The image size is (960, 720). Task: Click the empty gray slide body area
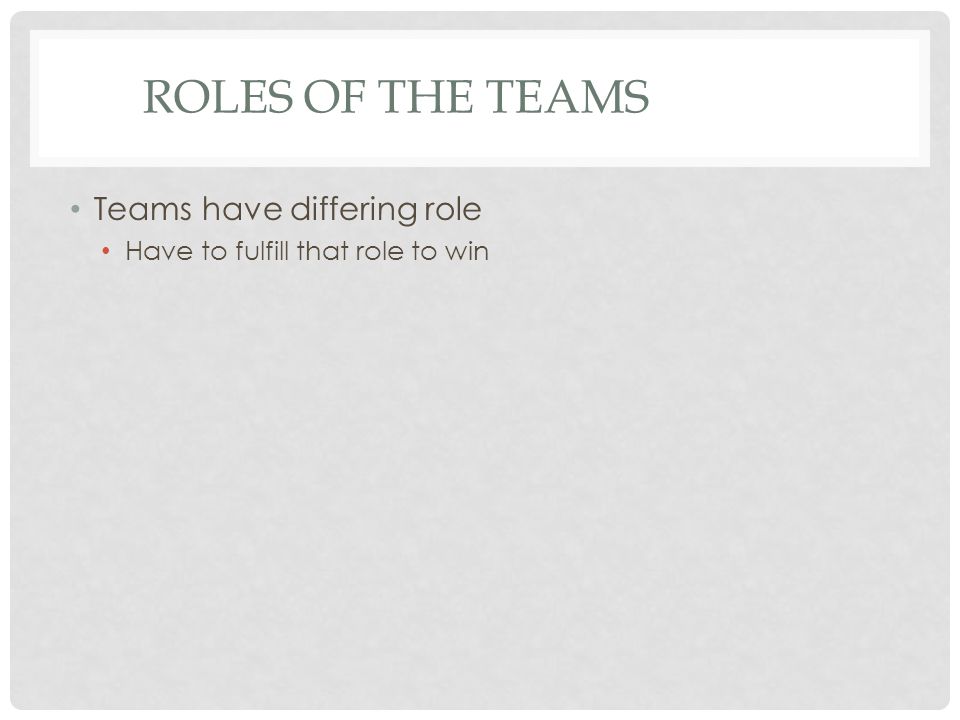pyautogui.click(x=480, y=478)
